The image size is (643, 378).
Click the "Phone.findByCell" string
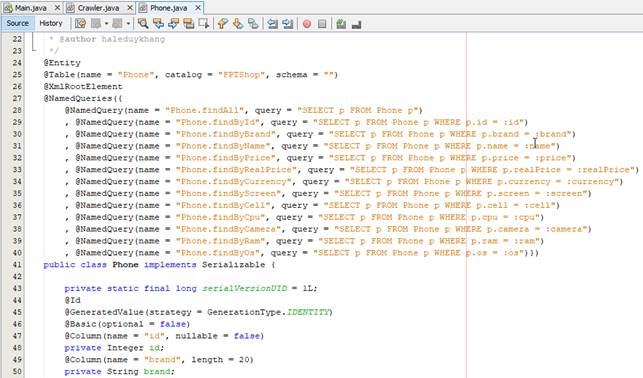tap(223, 205)
